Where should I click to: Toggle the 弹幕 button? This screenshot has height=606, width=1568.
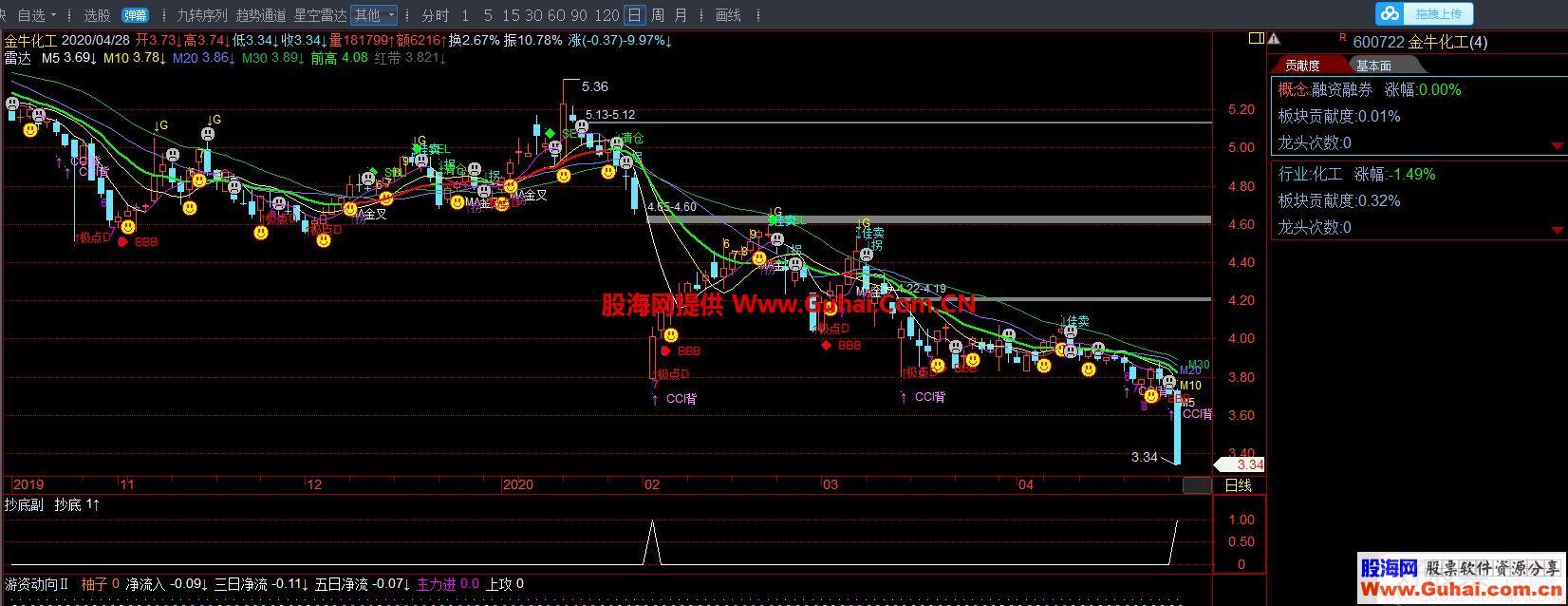point(136,15)
